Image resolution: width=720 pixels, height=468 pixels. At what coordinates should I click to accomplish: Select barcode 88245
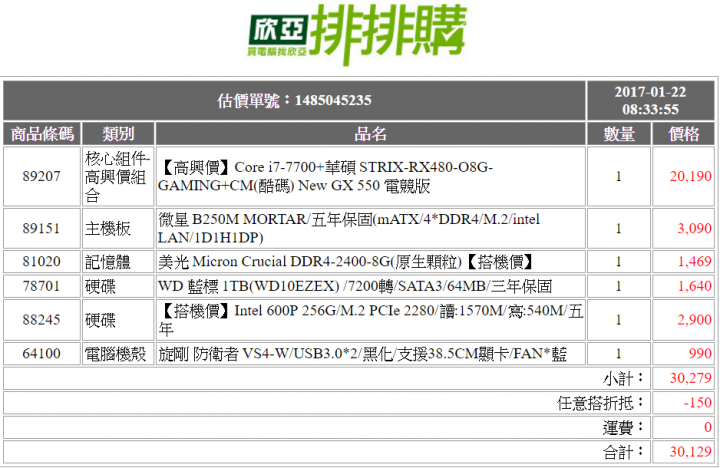tap(42, 320)
